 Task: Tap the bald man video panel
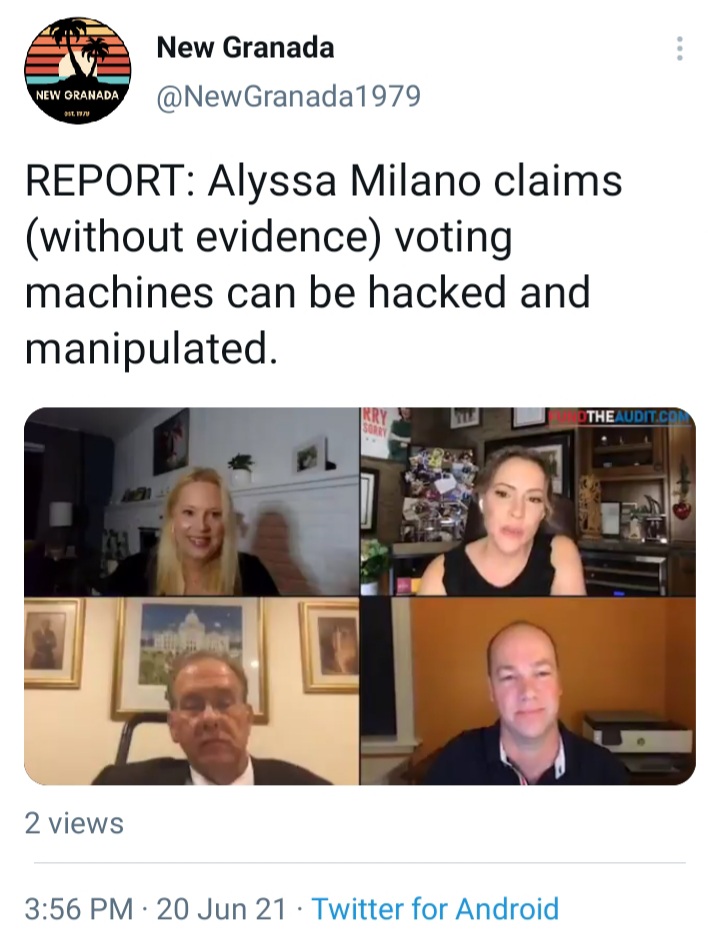(x=528, y=692)
